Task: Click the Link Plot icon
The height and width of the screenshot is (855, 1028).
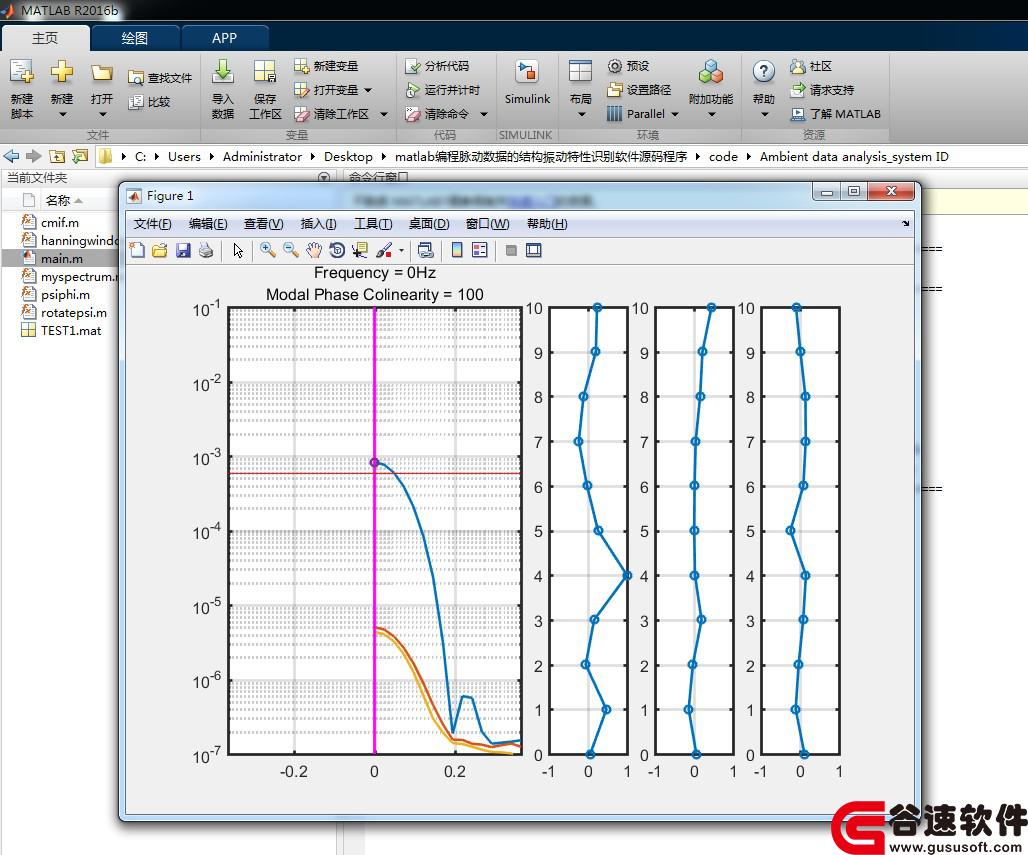Action: (425, 250)
